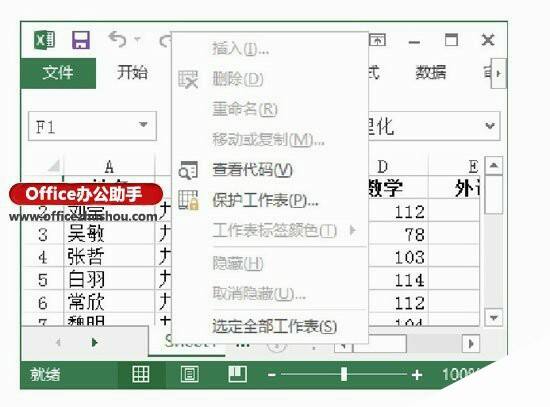
Task: Click vertical scrollbar up arrow
Action: pyautogui.click(x=494, y=165)
